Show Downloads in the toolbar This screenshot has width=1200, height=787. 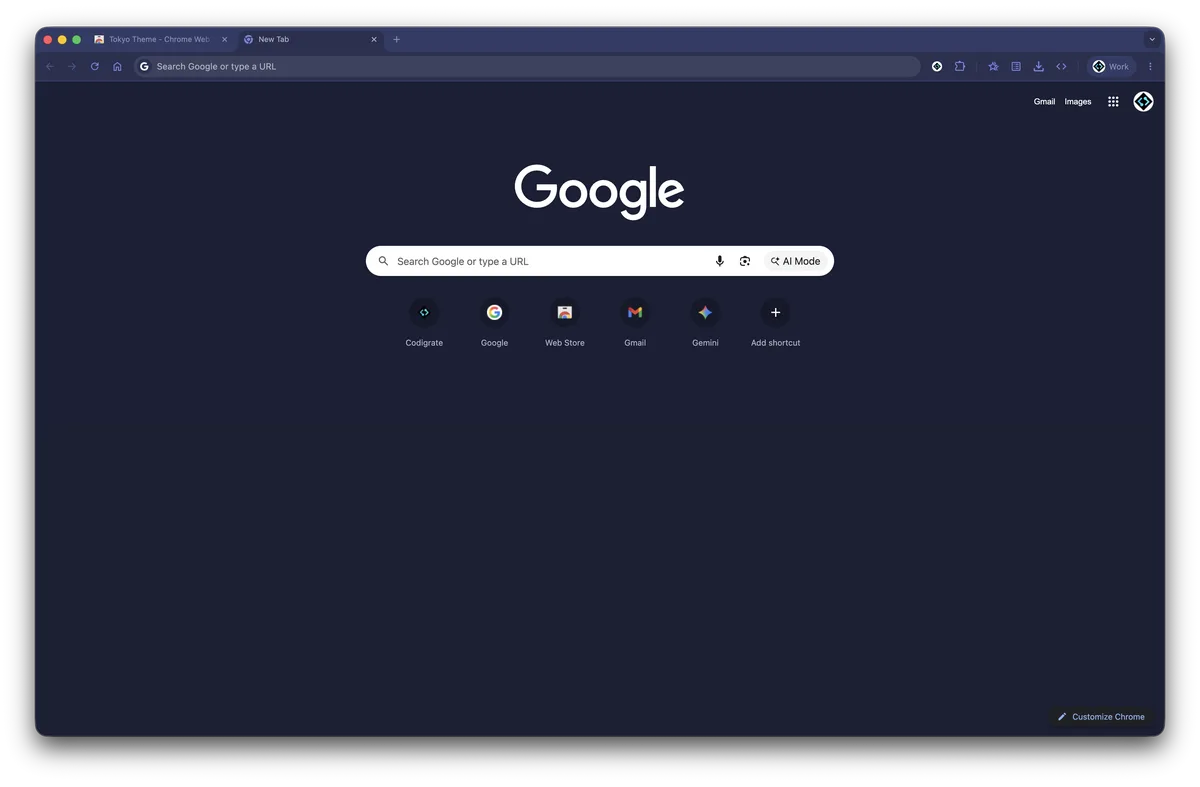point(1038,67)
